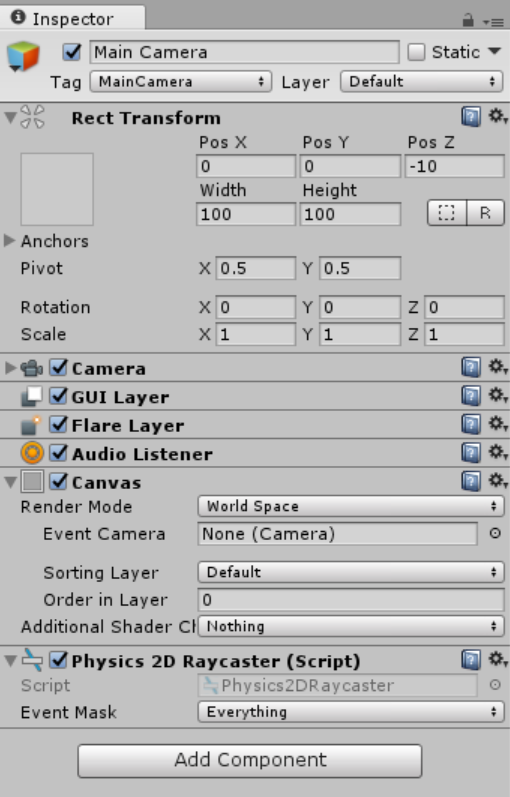The width and height of the screenshot is (510, 797).
Task: Click the anchor presets box
Action: (57, 189)
